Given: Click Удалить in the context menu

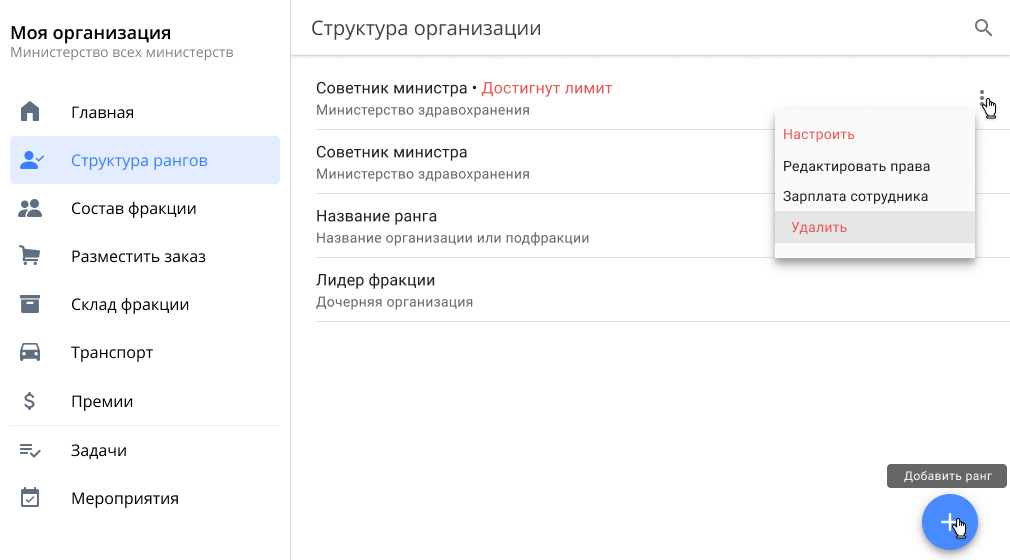Looking at the screenshot, I should [x=819, y=227].
